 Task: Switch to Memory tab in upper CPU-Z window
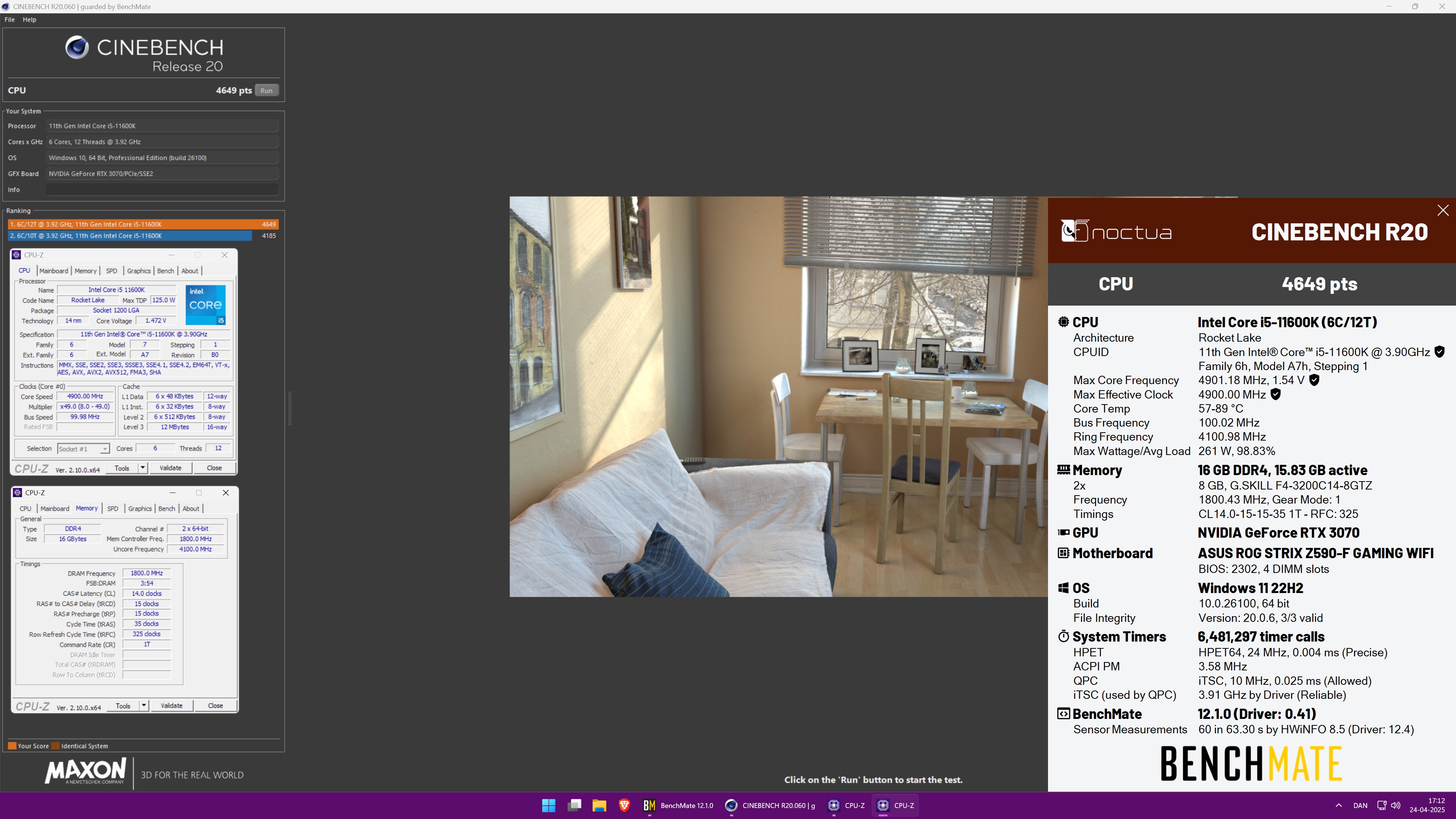[x=85, y=271]
